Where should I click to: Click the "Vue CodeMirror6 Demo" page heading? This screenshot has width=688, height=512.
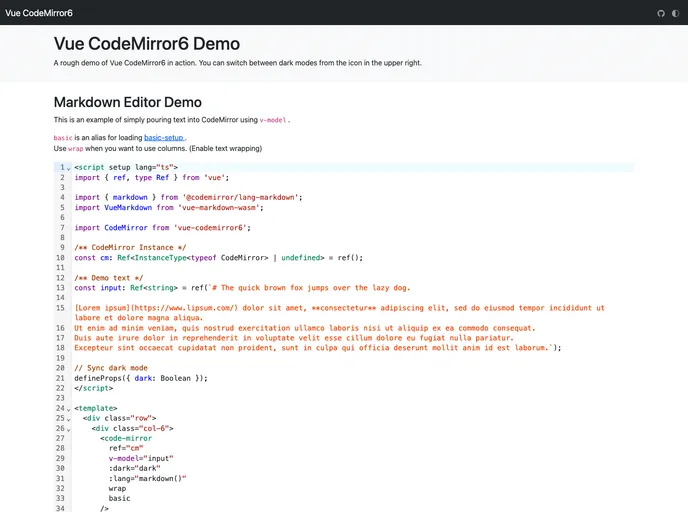[147, 44]
